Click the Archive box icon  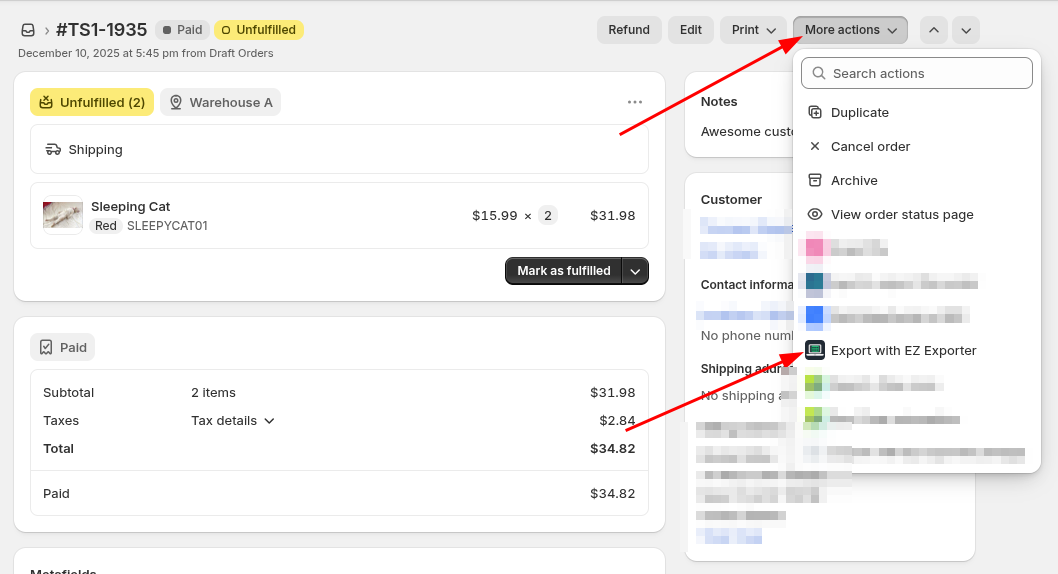pos(815,180)
